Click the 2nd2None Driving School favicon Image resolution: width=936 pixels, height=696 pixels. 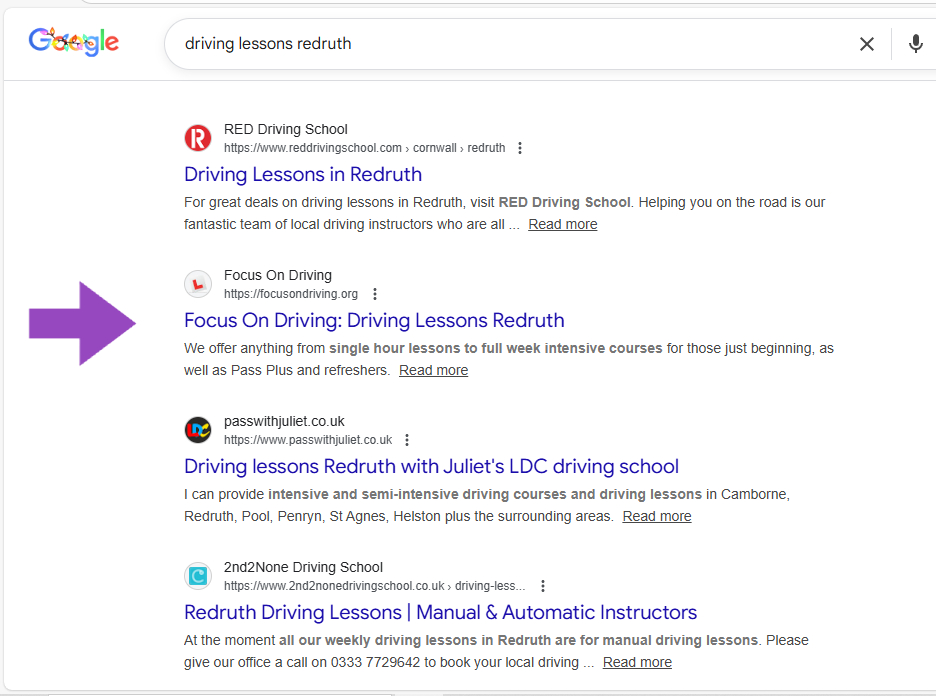198,576
